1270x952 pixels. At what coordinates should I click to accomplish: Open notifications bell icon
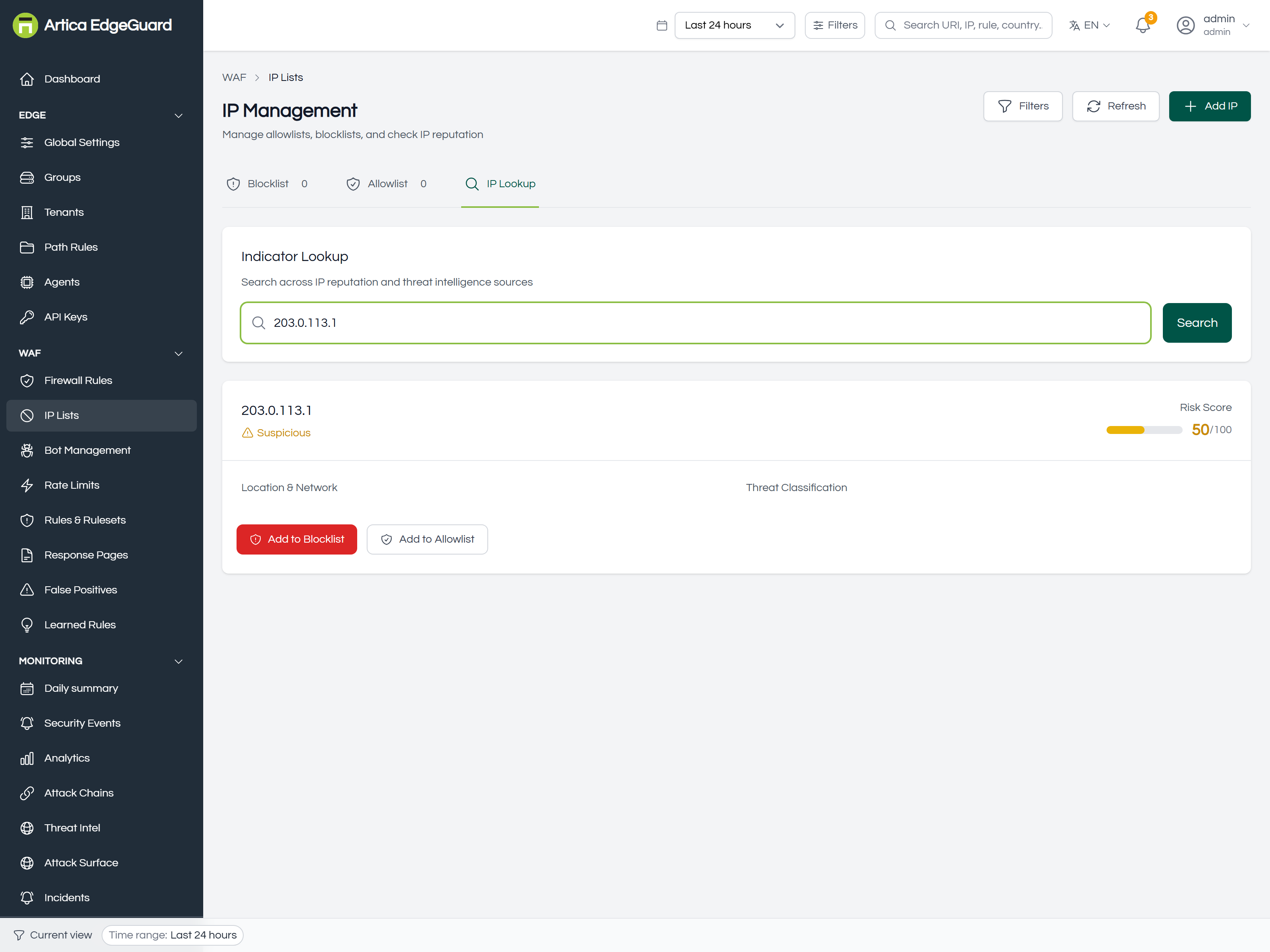point(1143,25)
